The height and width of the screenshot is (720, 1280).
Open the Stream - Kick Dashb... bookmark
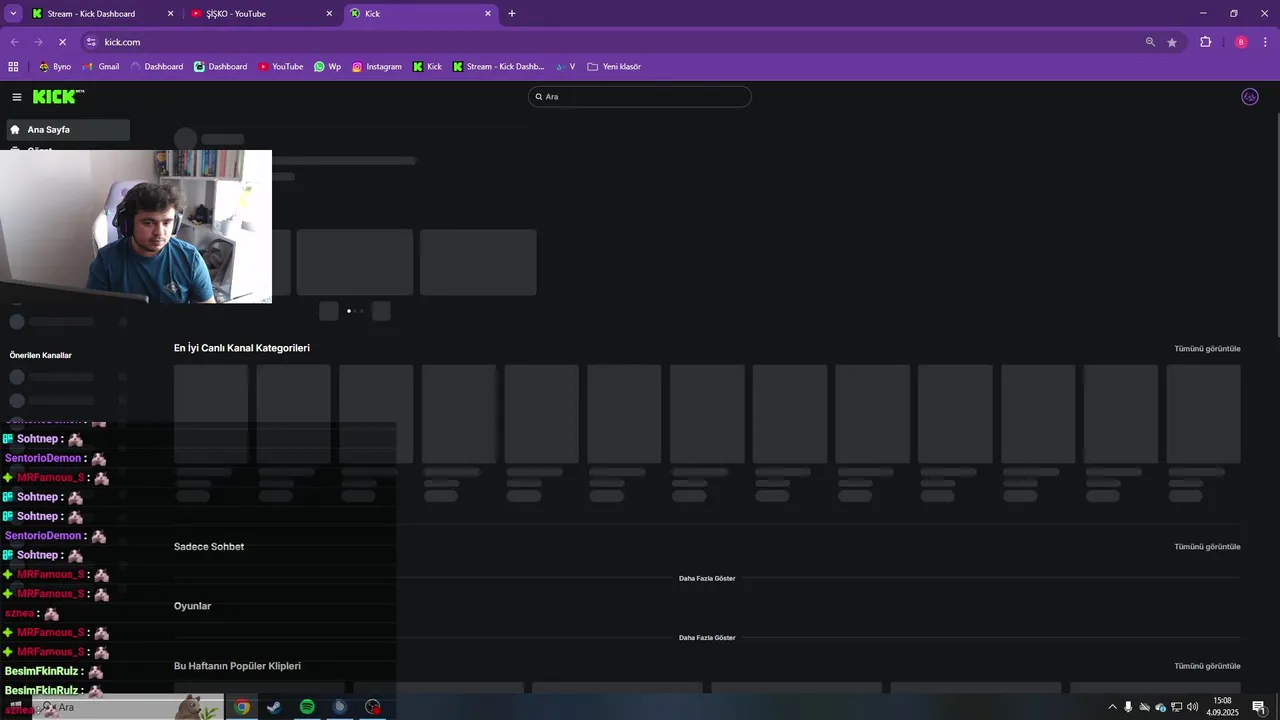pyautogui.click(x=499, y=67)
